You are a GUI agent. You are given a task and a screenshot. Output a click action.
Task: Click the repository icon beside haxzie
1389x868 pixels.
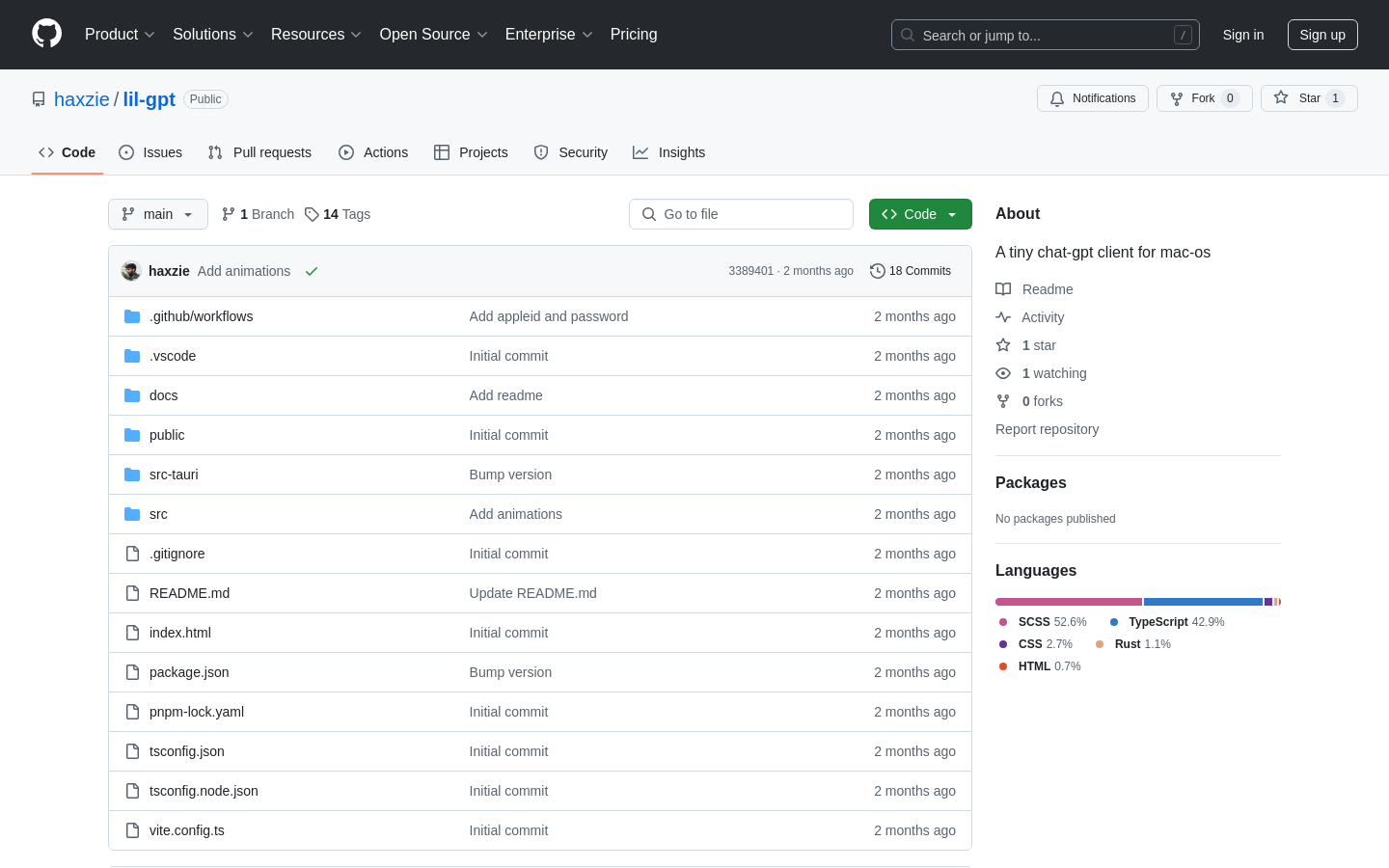tap(39, 99)
